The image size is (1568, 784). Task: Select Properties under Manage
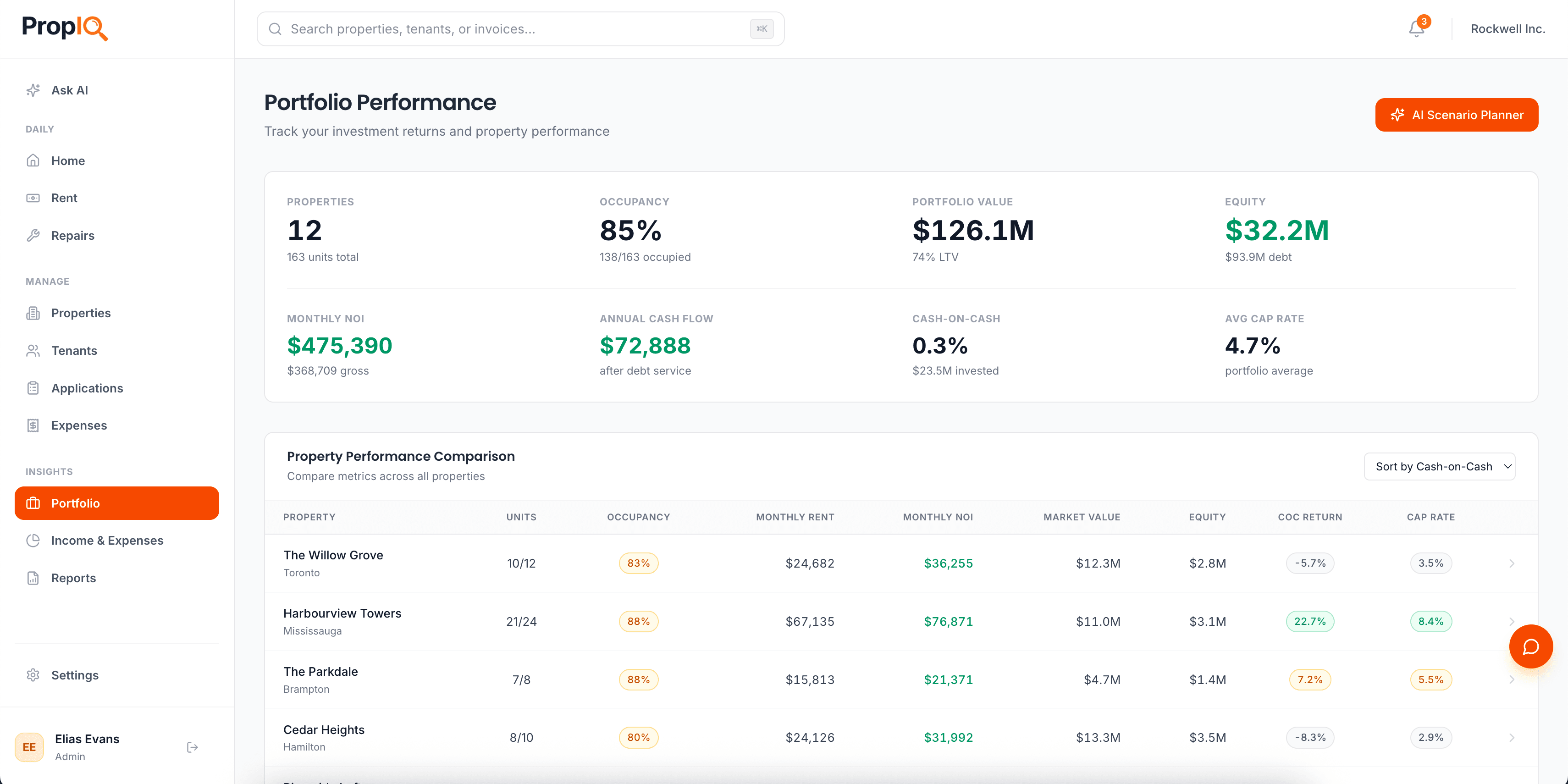tap(81, 313)
